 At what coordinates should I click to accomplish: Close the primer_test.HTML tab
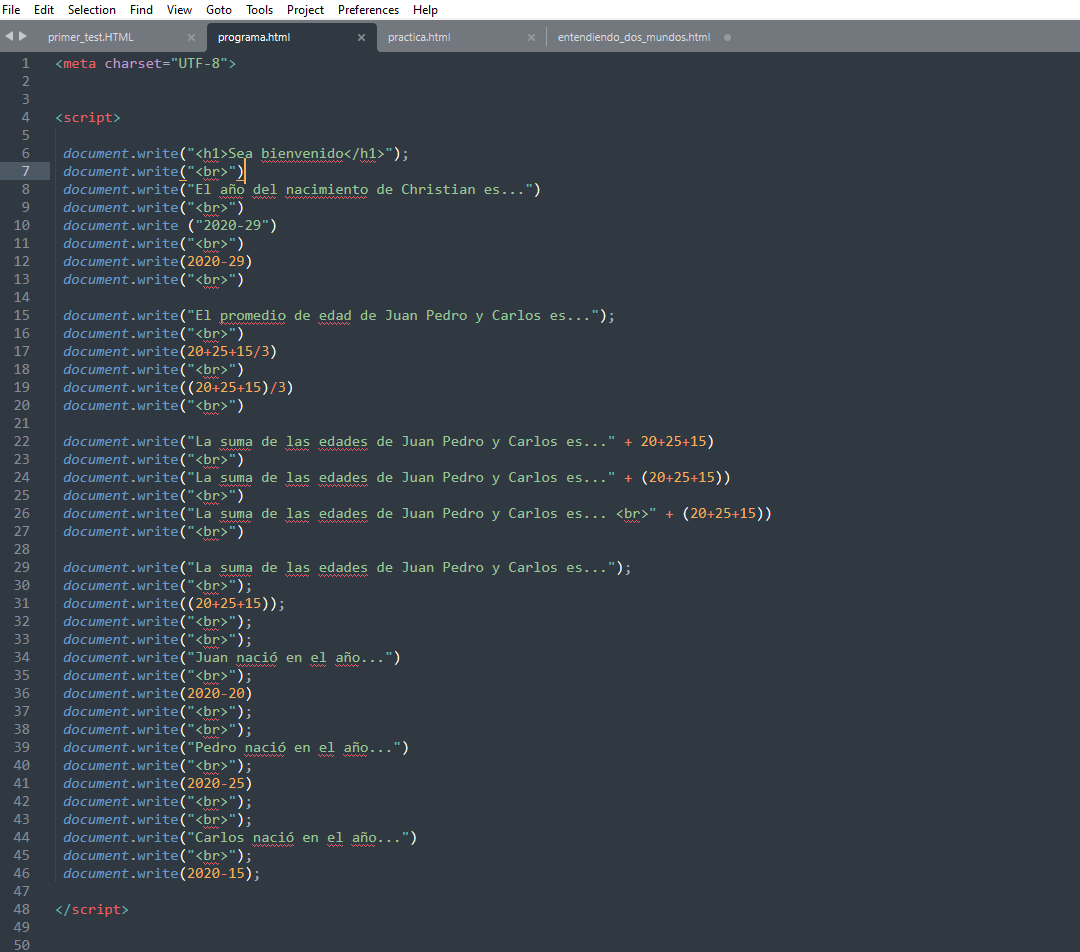pyautogui.click(x=191, y=38)
